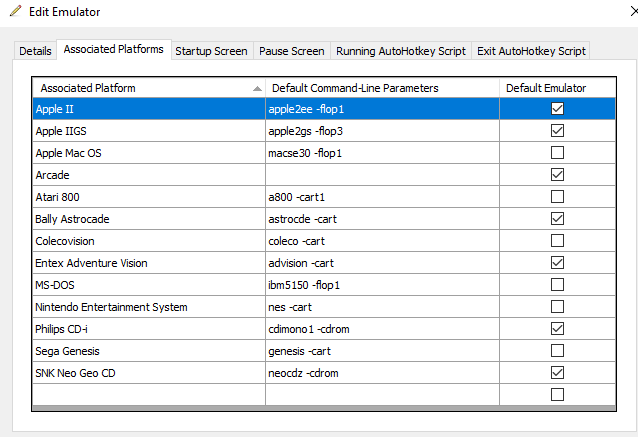Click the cdimono1 -cdrom parameter cell
Viewport: 638px width, 437px height.
382,328
